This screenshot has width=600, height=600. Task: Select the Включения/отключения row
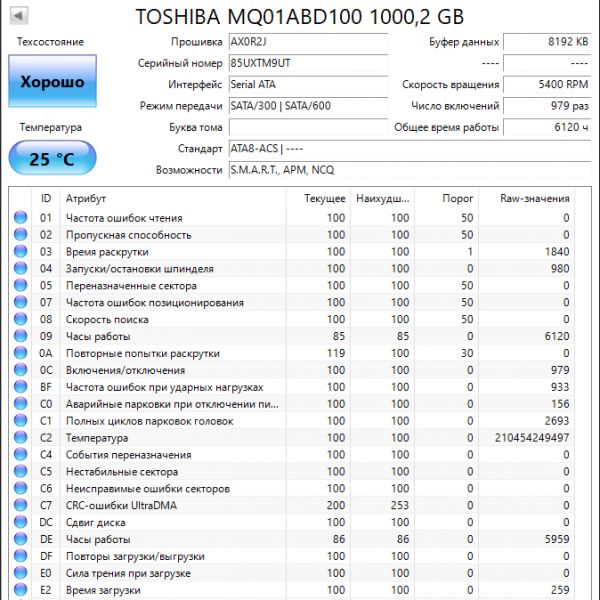tap(292, 370)
